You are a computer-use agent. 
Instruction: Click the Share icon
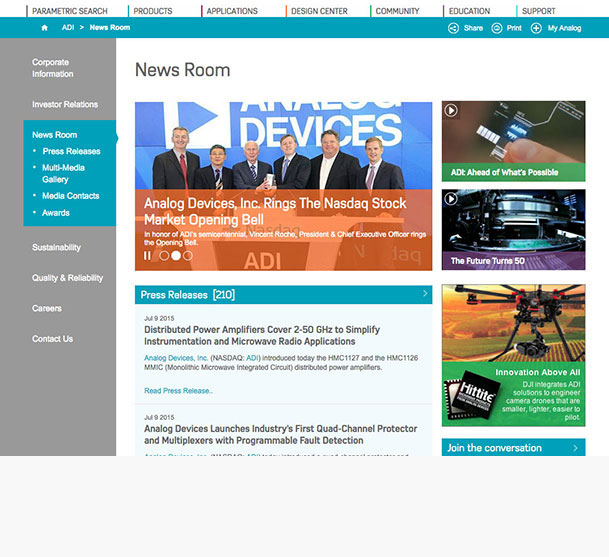tap(453, 28)
